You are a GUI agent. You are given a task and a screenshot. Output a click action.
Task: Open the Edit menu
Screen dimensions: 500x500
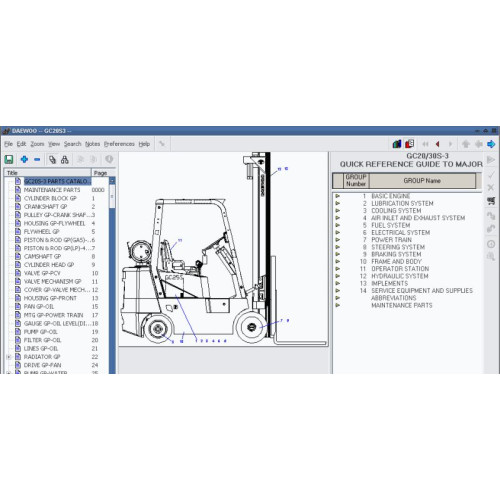point(21,144)
